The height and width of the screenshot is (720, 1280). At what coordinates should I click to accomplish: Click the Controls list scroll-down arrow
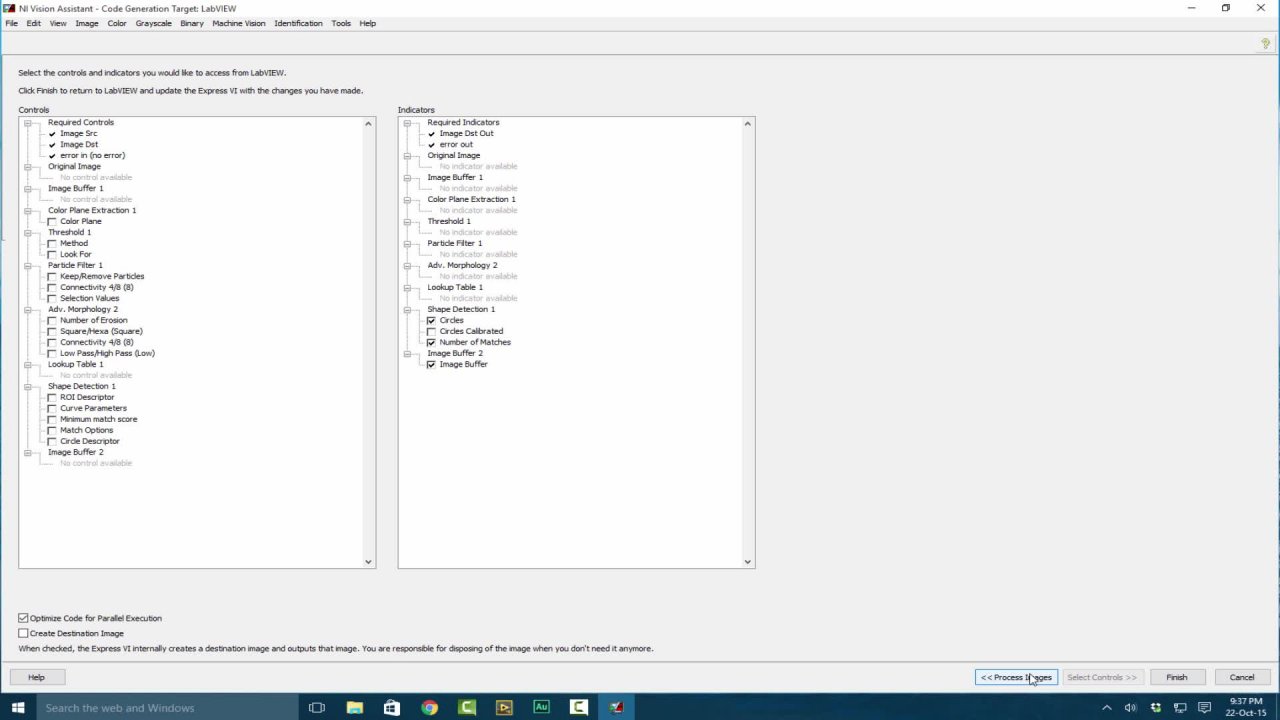(x=368, y=562)
